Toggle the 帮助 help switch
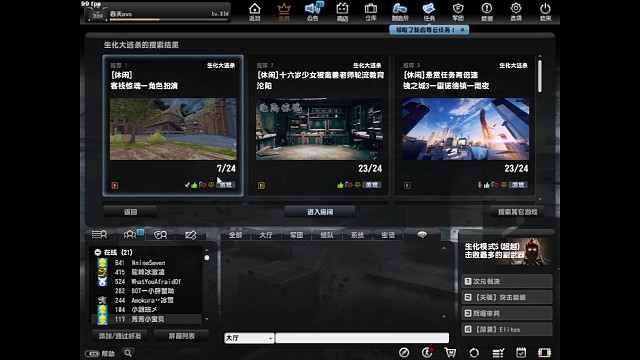The image size is (640, 360). point(92,353)
